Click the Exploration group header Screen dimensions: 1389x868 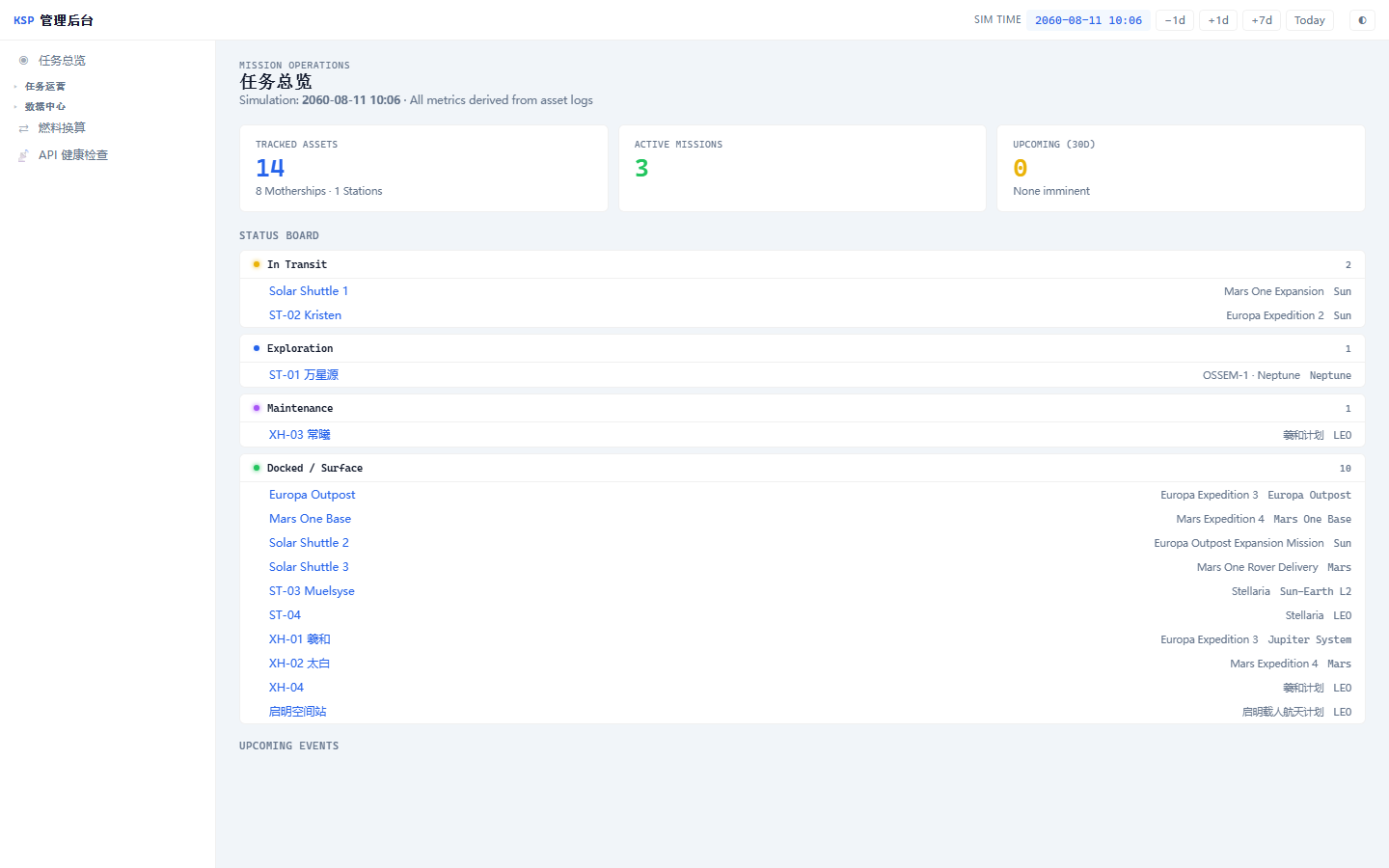pyautogui.click(x=803, y=349)
